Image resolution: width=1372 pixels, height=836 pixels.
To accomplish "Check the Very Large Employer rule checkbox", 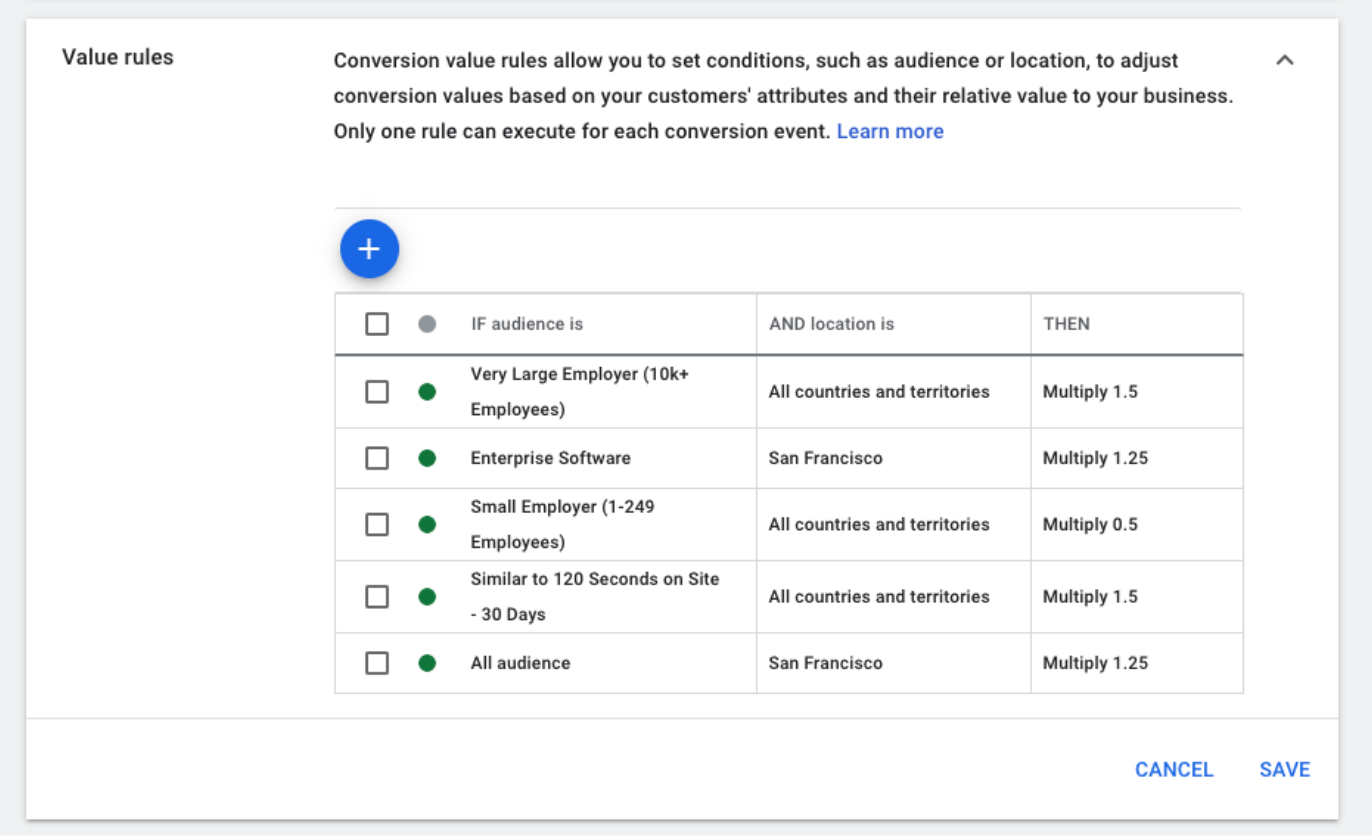I will pos(377,391).
